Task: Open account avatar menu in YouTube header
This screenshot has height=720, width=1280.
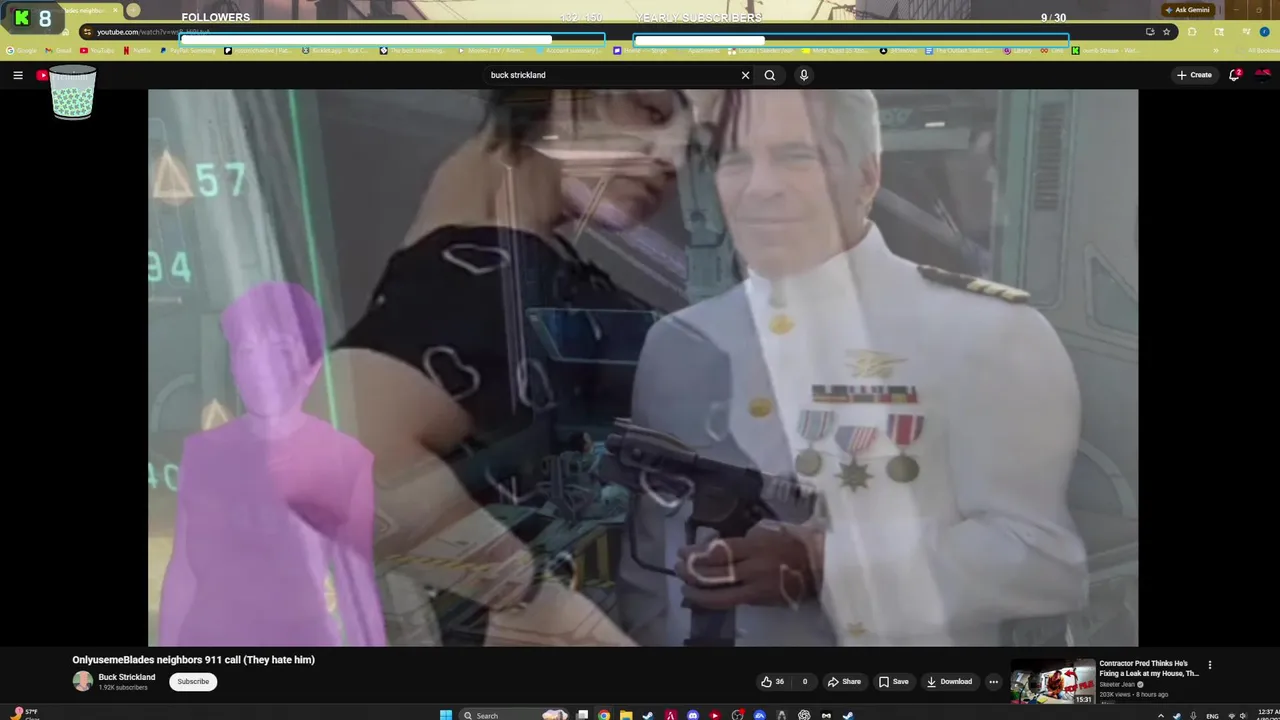Action: tap(1263, 75)
